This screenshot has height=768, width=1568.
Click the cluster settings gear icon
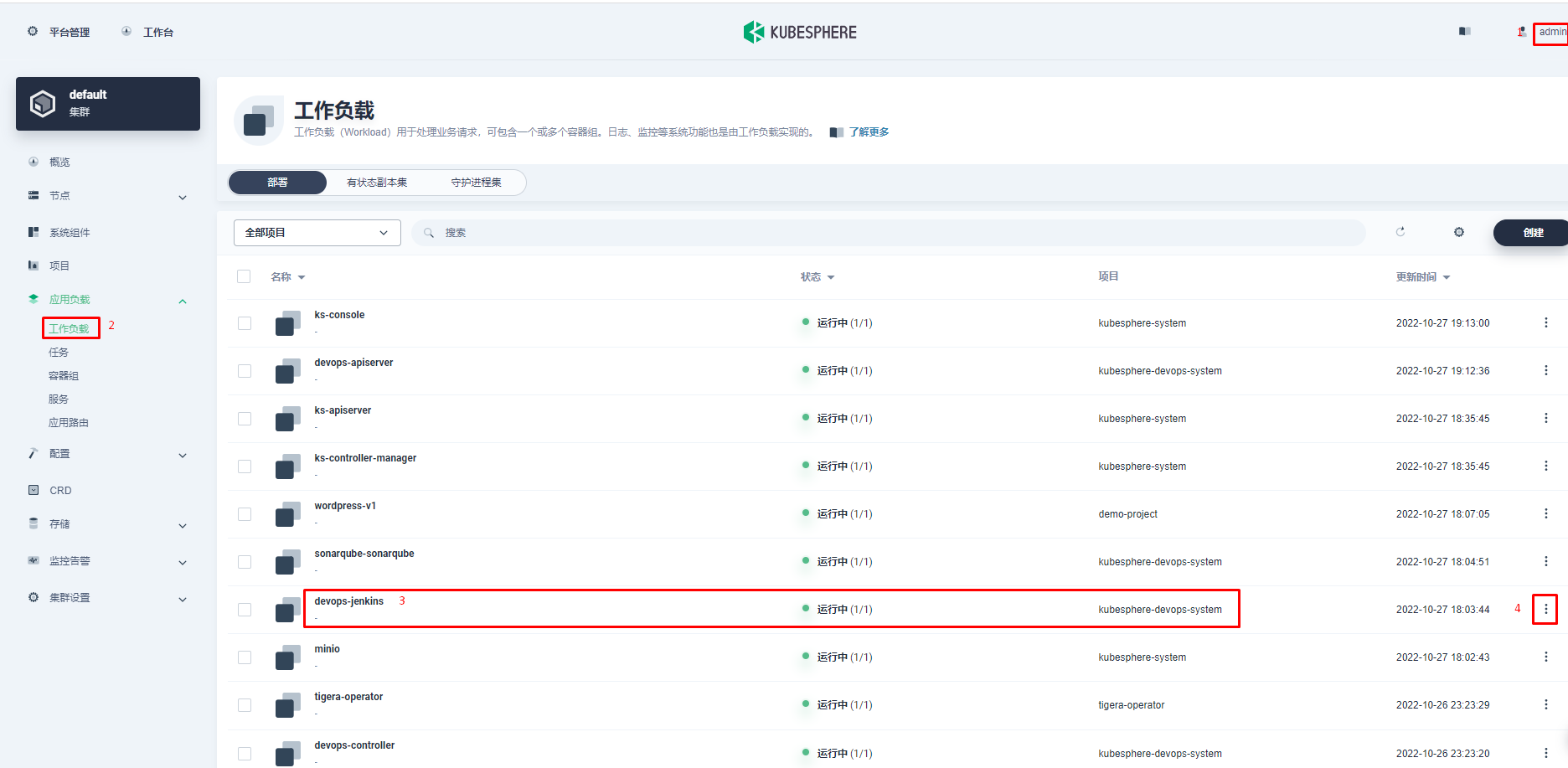tap(34, 597)
